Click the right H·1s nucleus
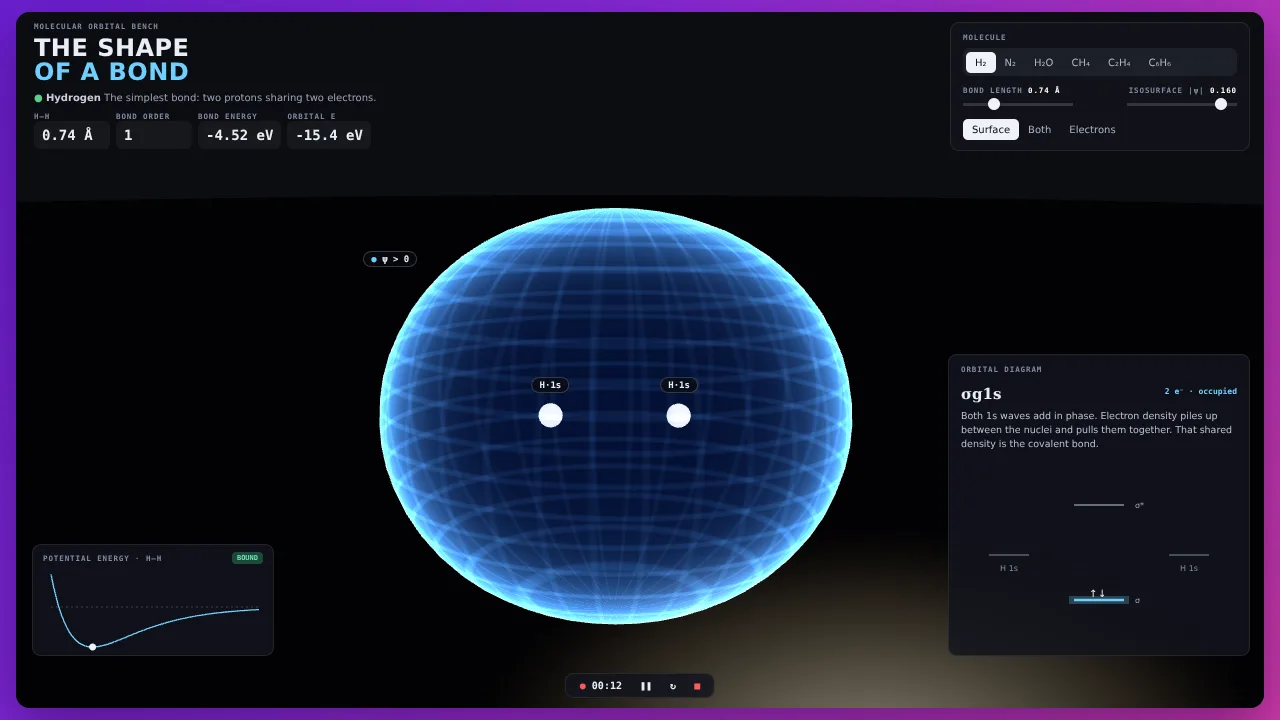1280x720 pixels. [x=679, y=415]
